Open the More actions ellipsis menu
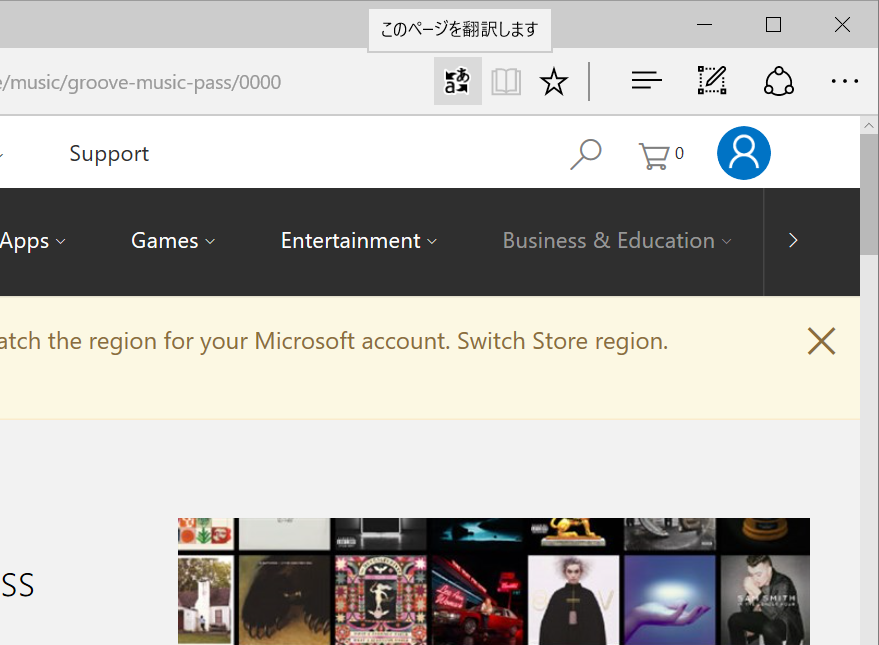This screenshot has width=879, height=645. (844, 81)
